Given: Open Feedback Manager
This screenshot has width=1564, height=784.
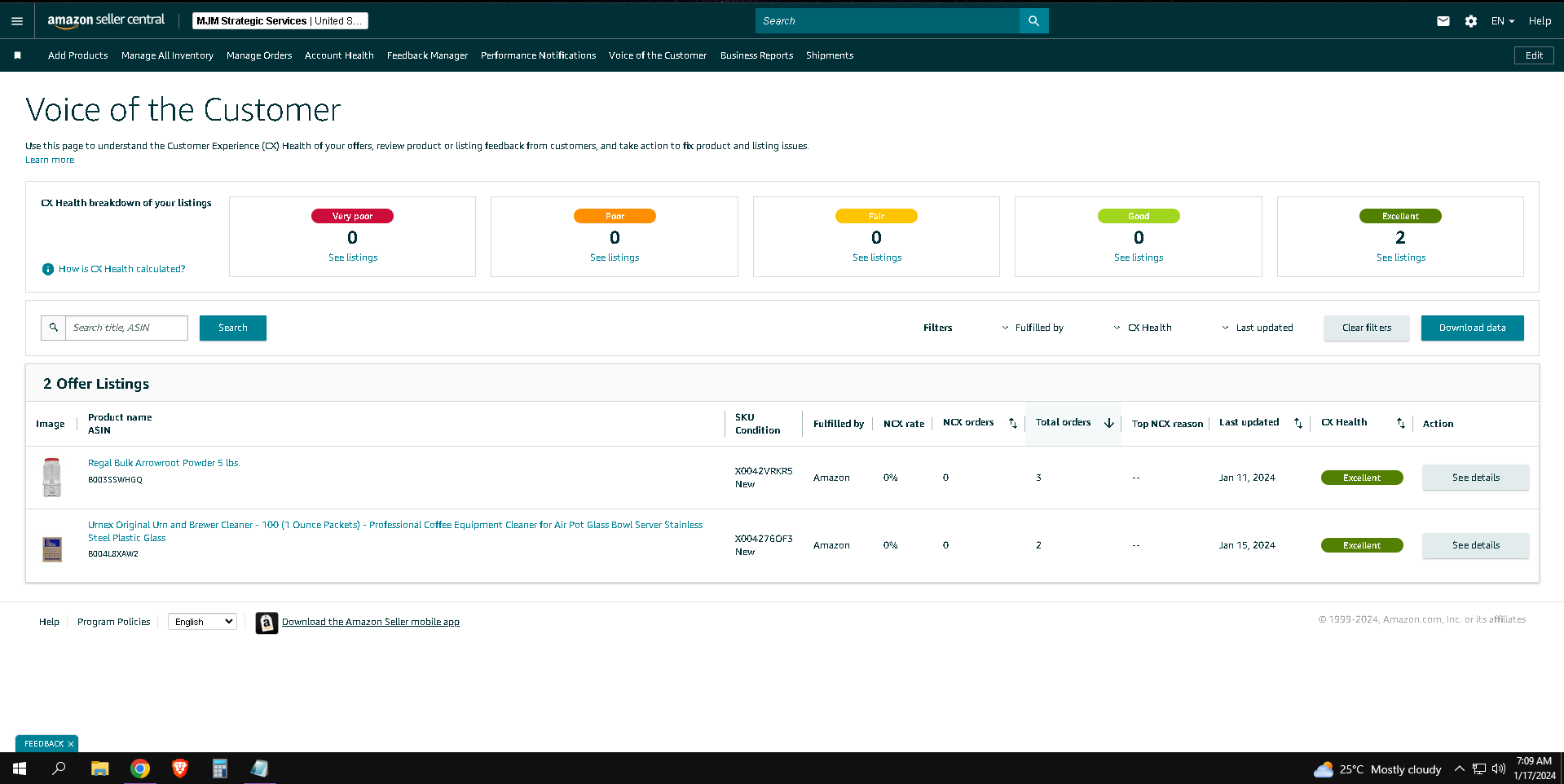Looking at the screenshot, I should [427, 55].
